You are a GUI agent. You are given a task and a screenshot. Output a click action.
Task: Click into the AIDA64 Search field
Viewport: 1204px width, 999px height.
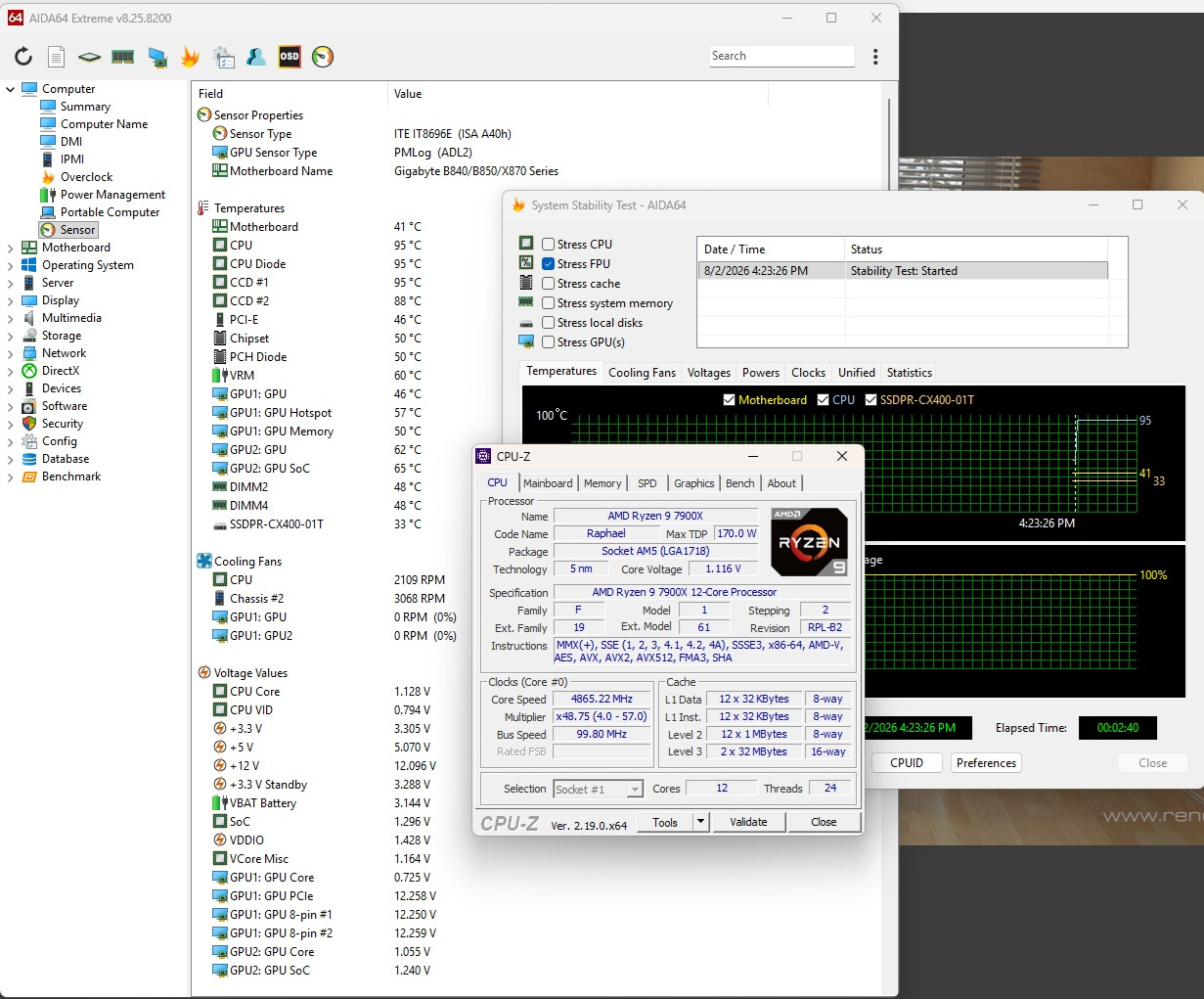pos(781,56)
